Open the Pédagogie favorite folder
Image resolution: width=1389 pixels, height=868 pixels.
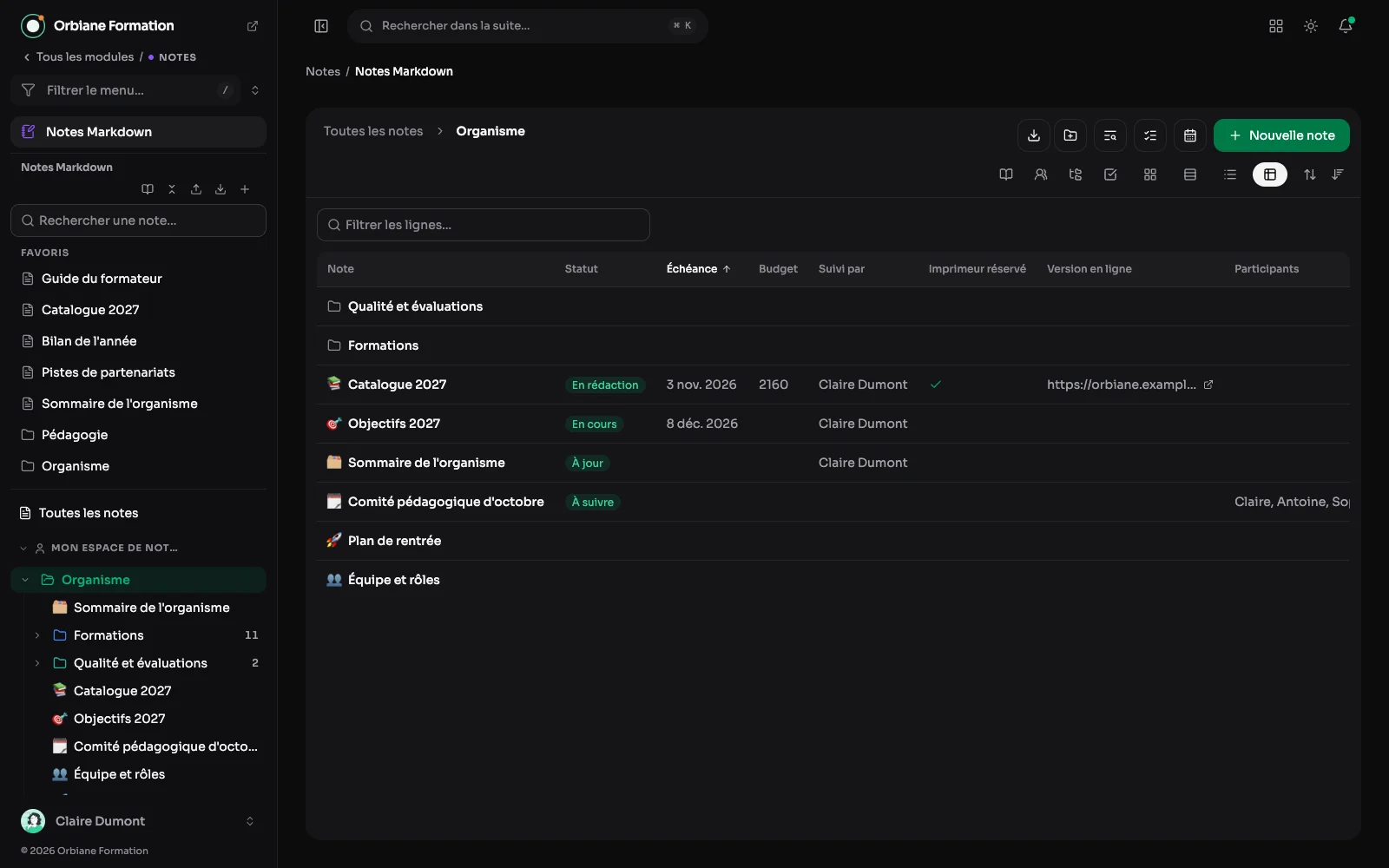[139, 435]
